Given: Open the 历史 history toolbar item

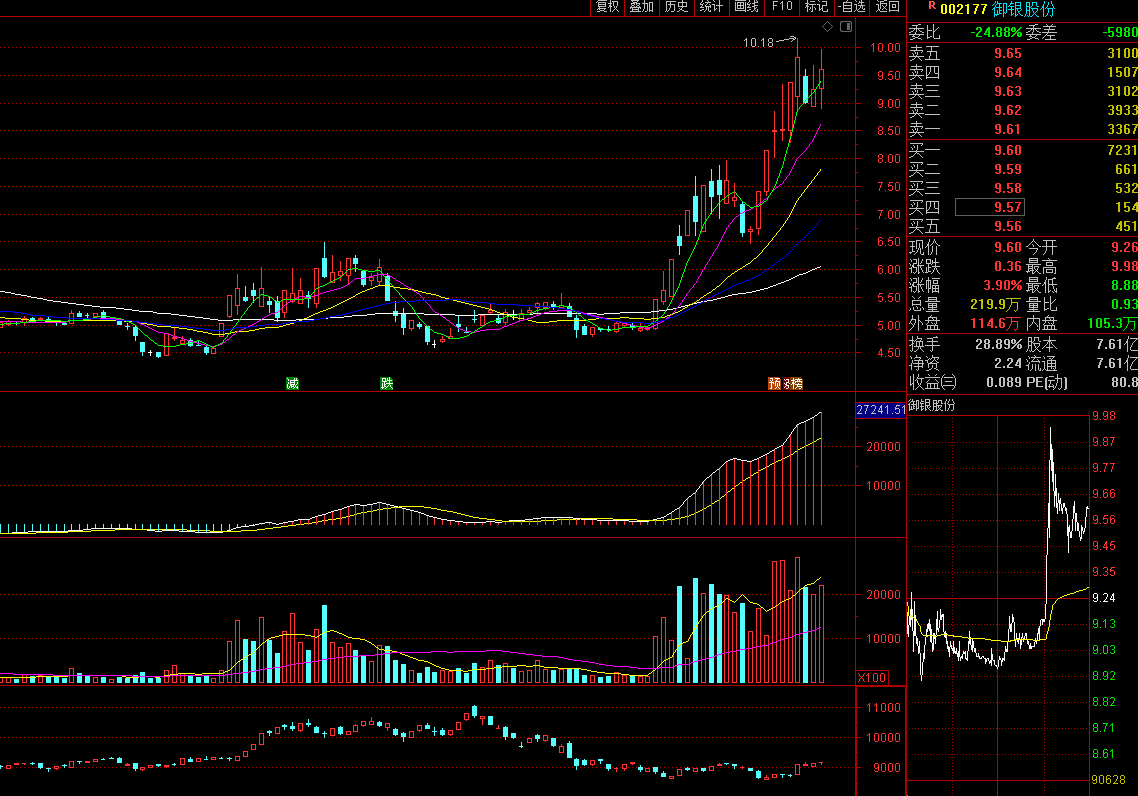Looking at the screenshot, I should tap(676, 7).
